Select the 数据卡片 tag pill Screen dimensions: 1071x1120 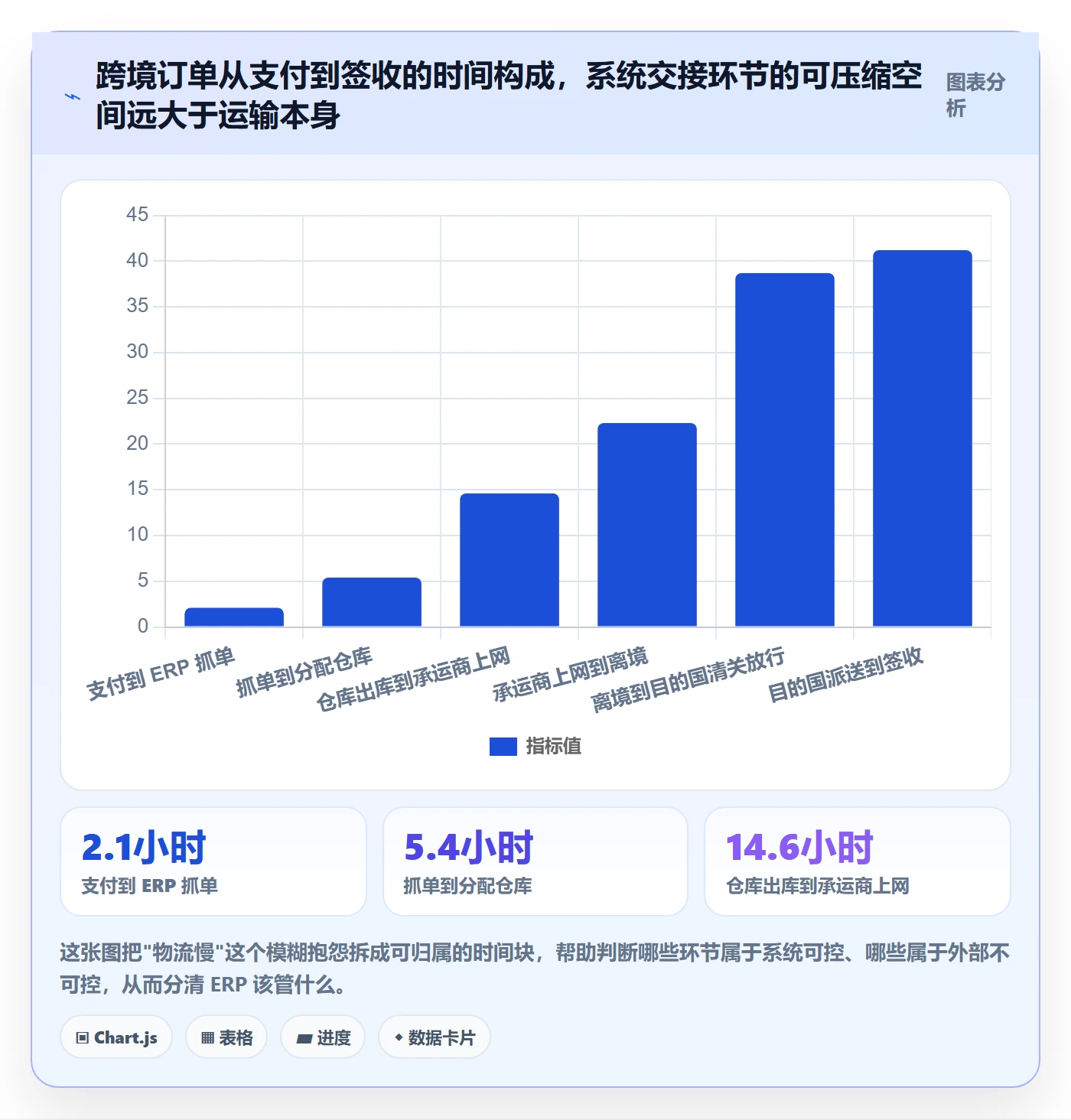(x=435, y=1037)
